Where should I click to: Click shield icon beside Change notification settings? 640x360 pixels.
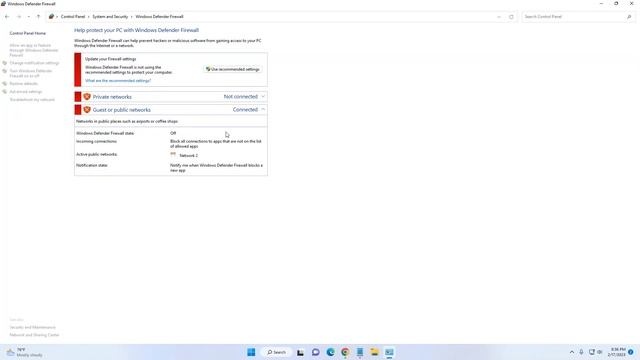coord(4,63)
